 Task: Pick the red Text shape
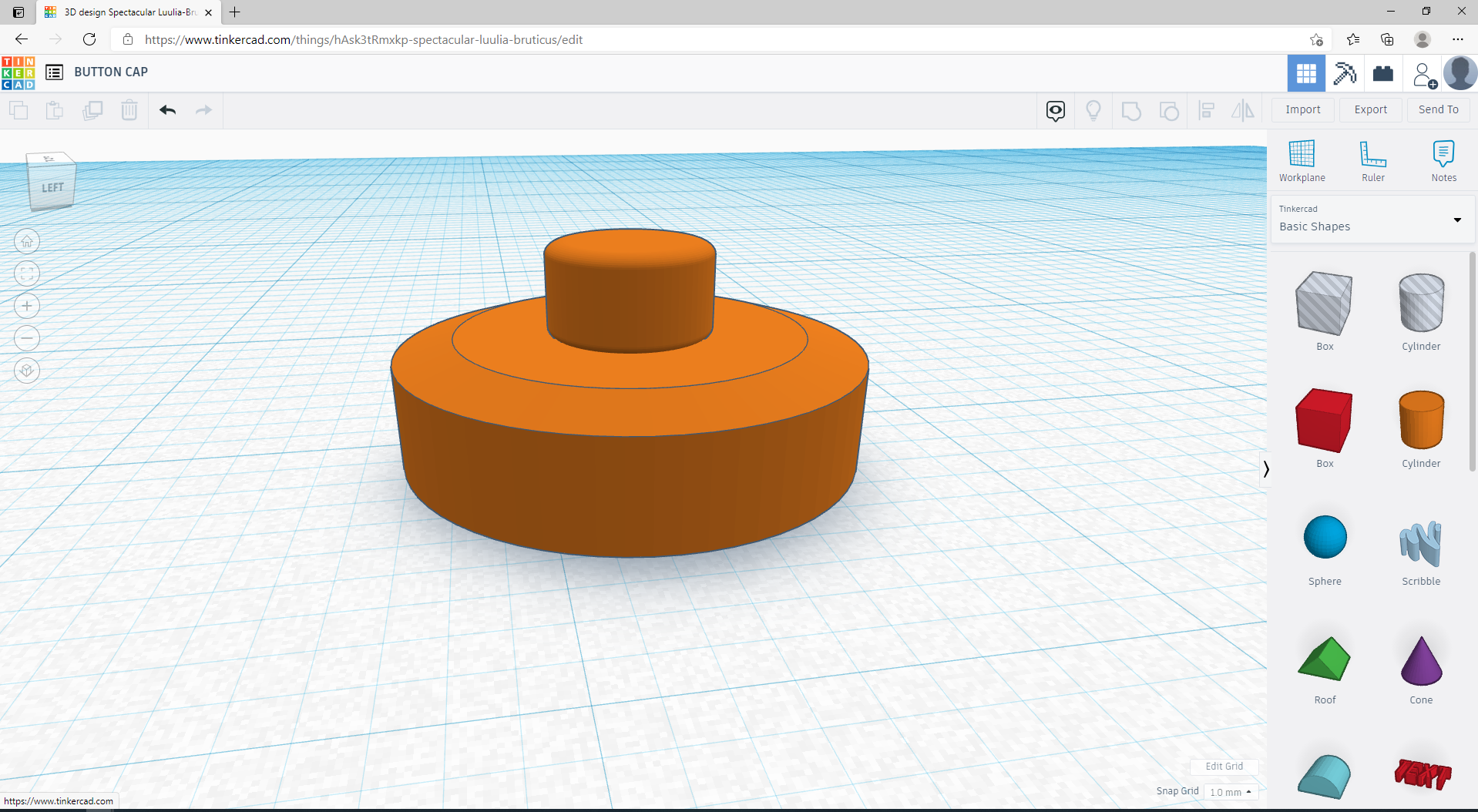(x=1423, y=774)
